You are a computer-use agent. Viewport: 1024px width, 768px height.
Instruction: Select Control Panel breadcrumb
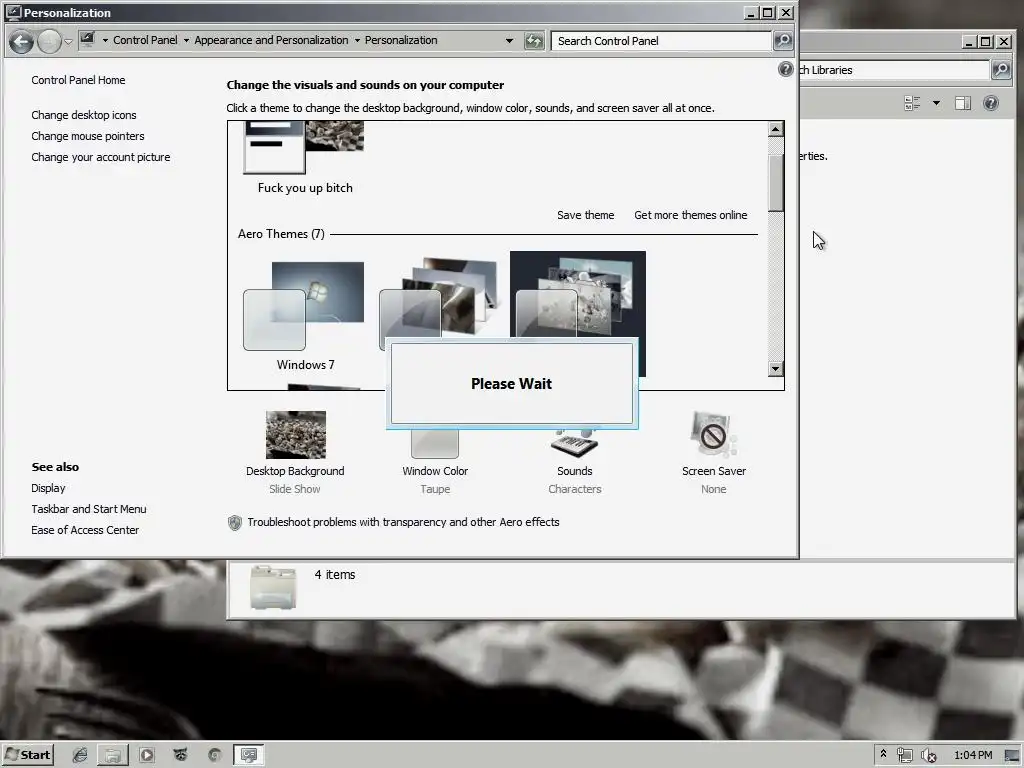pos(145,40)
